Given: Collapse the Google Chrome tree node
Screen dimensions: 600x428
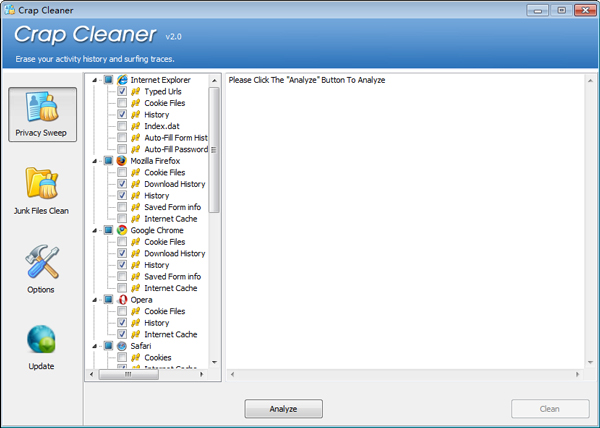Looking at the screenshot, I should coord(95,230).
